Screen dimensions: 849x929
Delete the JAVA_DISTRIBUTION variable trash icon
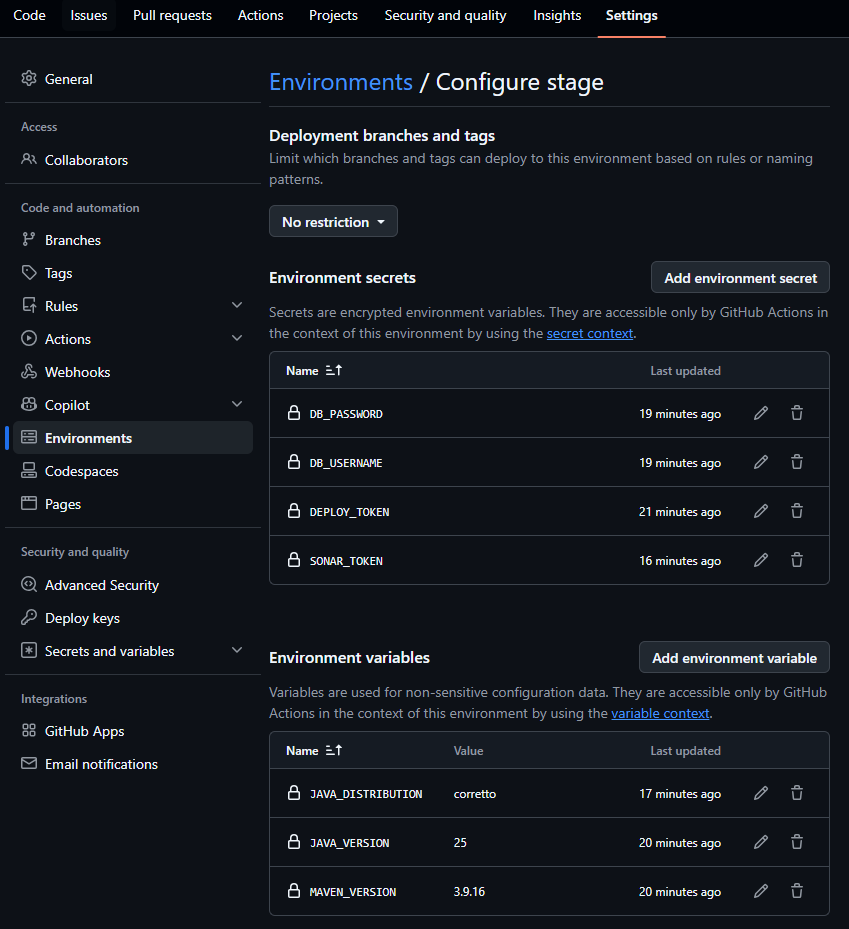tap(797, 793)
